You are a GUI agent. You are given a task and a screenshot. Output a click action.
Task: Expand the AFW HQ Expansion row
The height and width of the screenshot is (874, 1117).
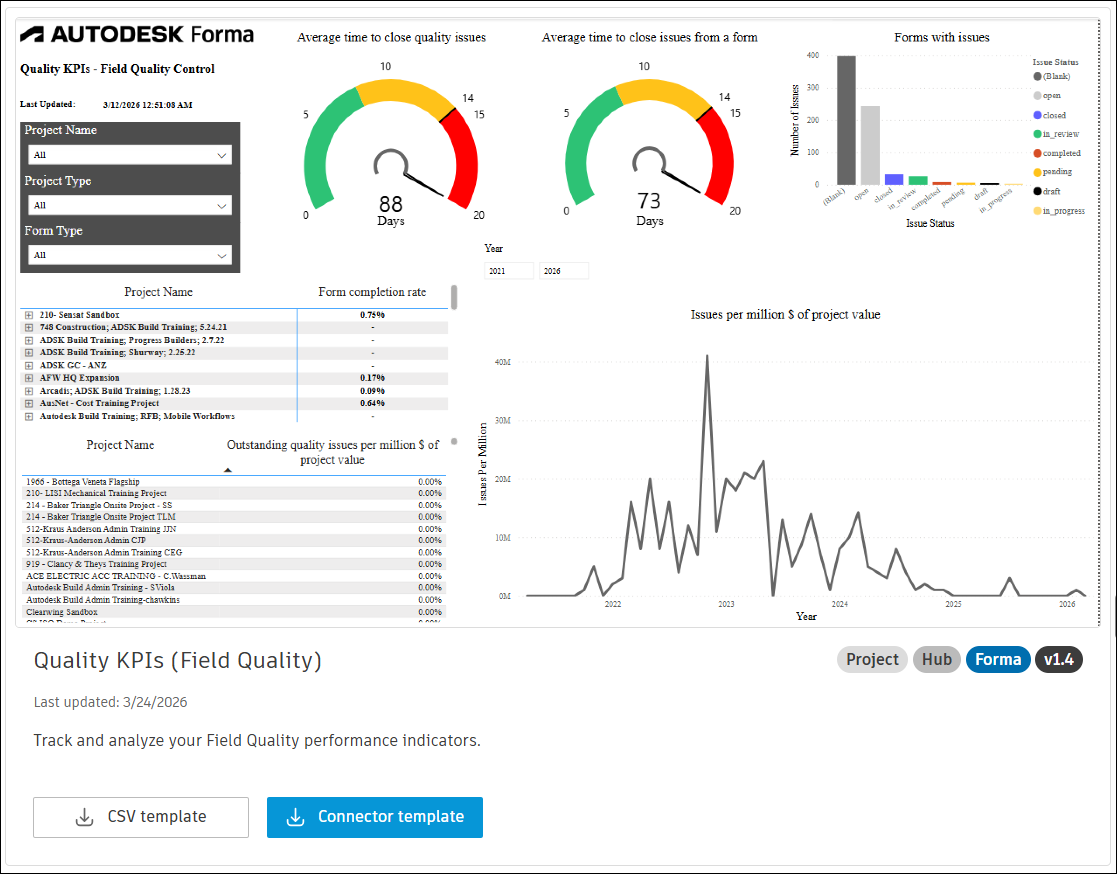(x=28, y=378)
